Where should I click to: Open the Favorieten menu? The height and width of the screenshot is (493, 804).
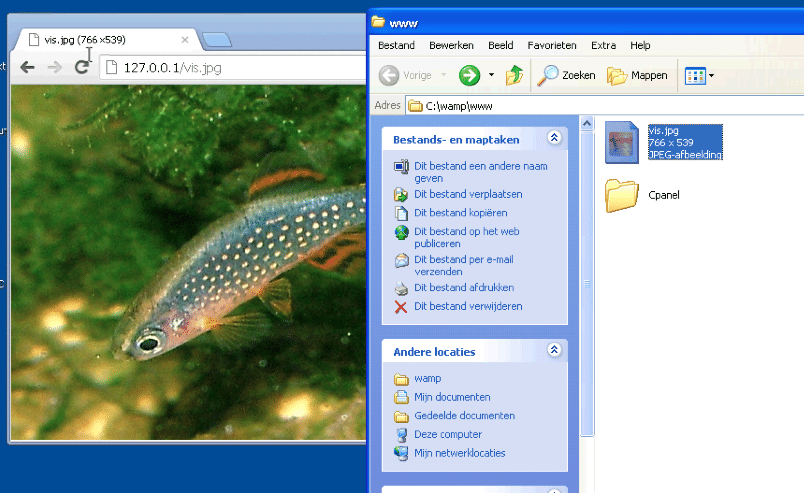tap(552, 45)
